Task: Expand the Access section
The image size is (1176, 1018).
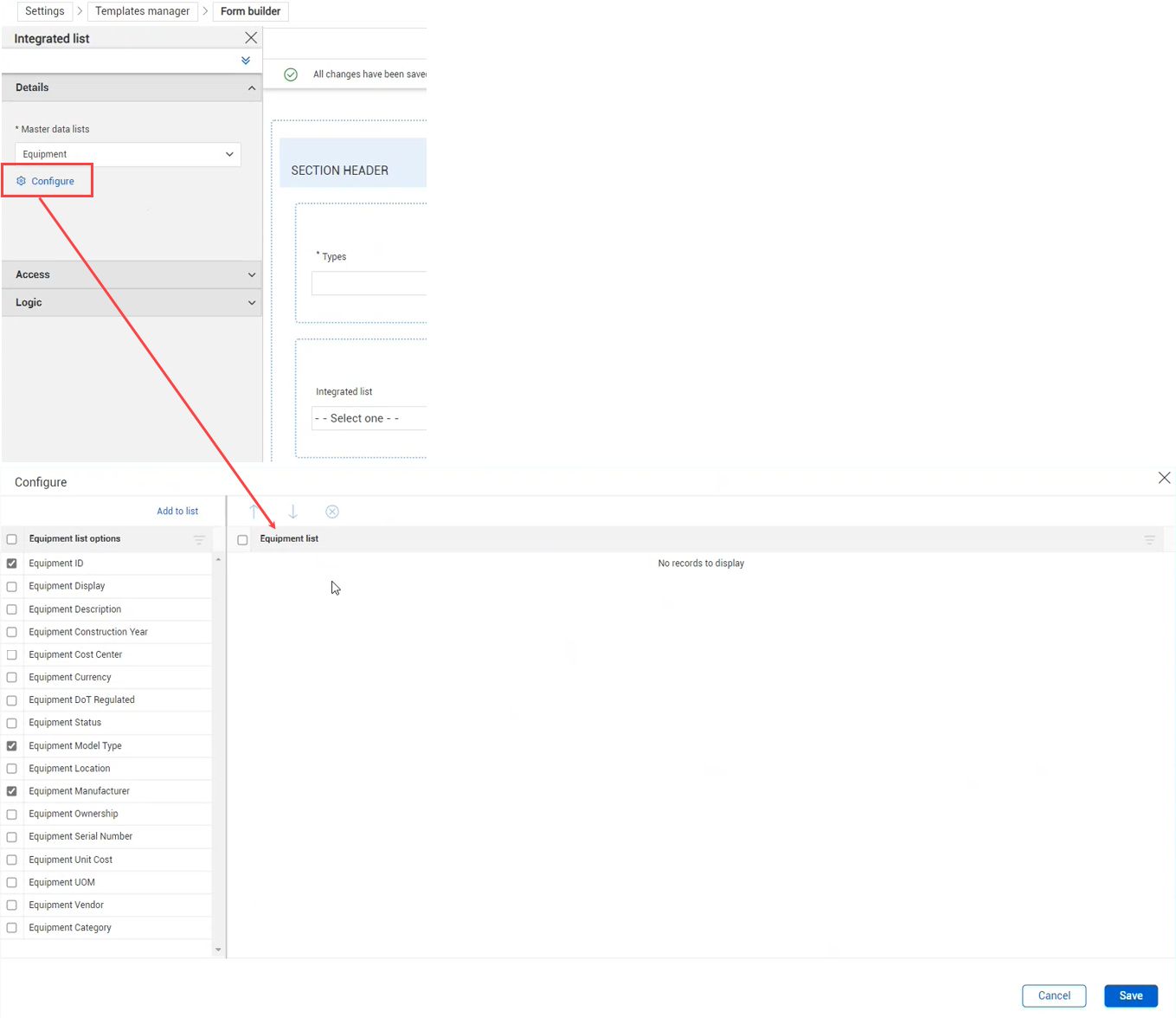Action: (251, 274)
